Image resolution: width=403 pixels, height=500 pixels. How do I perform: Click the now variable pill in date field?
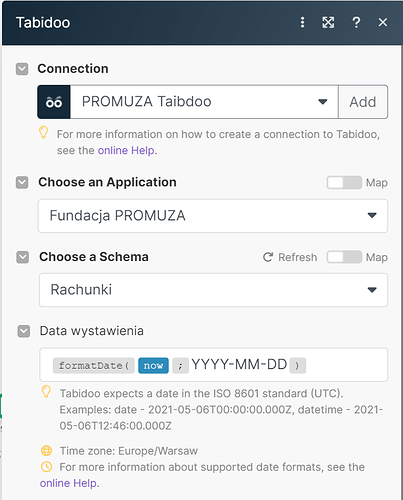point(153,366)
